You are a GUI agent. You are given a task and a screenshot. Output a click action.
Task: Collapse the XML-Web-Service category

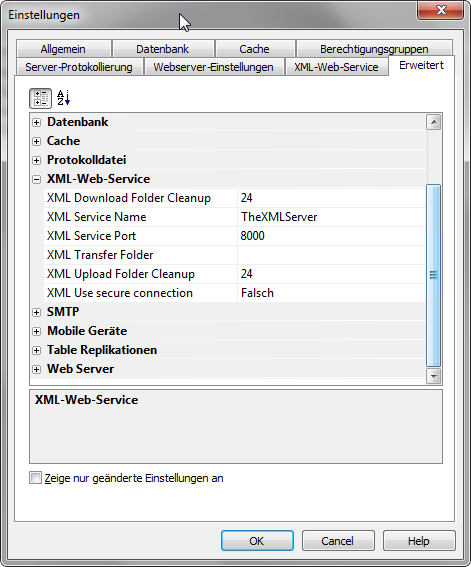pos(36,179)
